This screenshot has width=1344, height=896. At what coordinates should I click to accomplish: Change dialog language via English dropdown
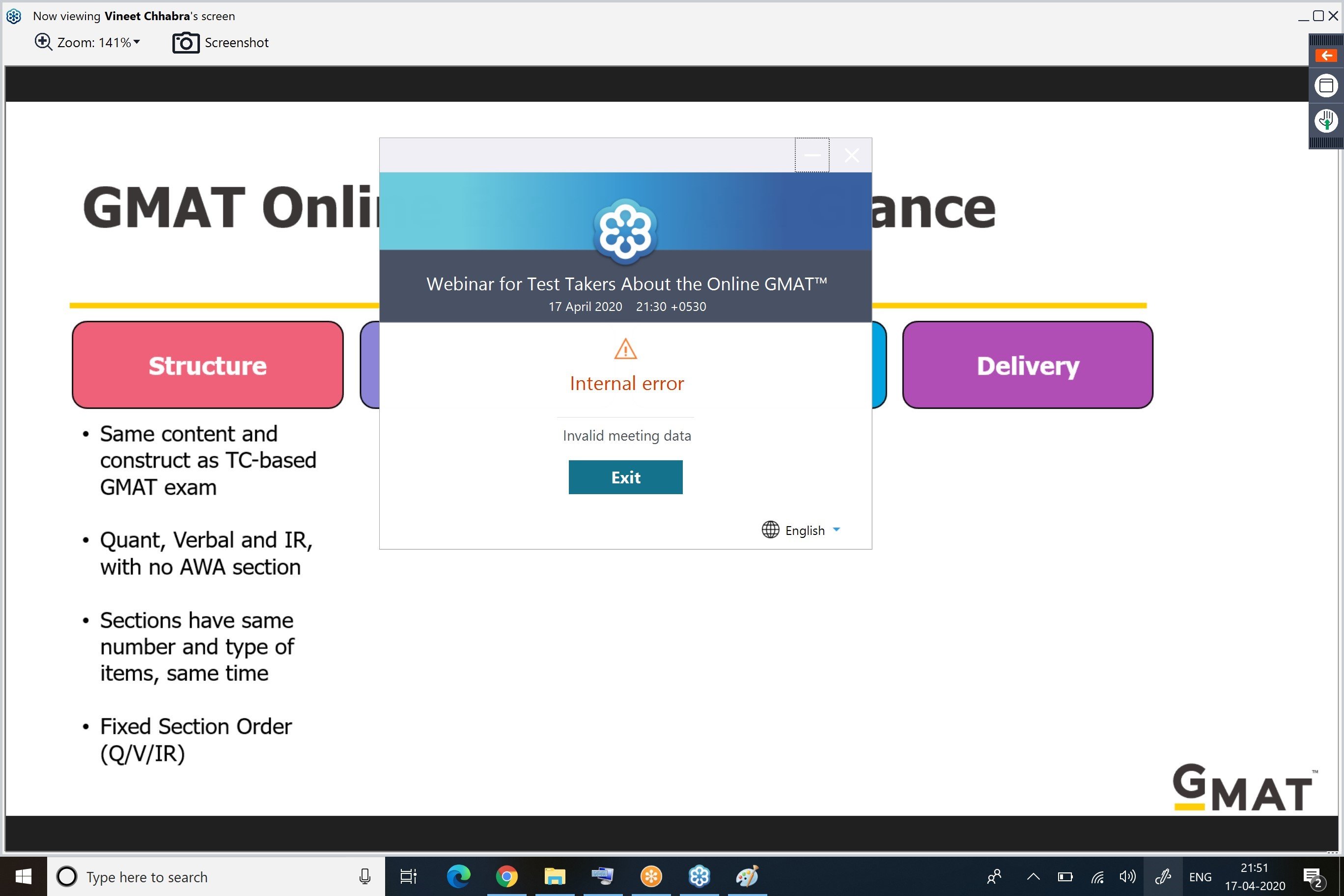click(801, 530)
